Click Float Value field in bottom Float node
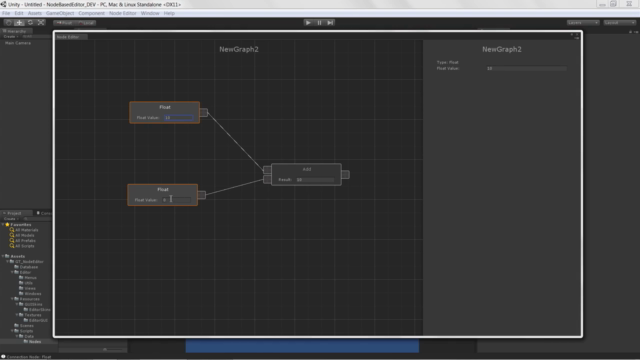Image resolution: width=640 pixels, height=360 pixels. pyautogui.click(x=177, y=200)
